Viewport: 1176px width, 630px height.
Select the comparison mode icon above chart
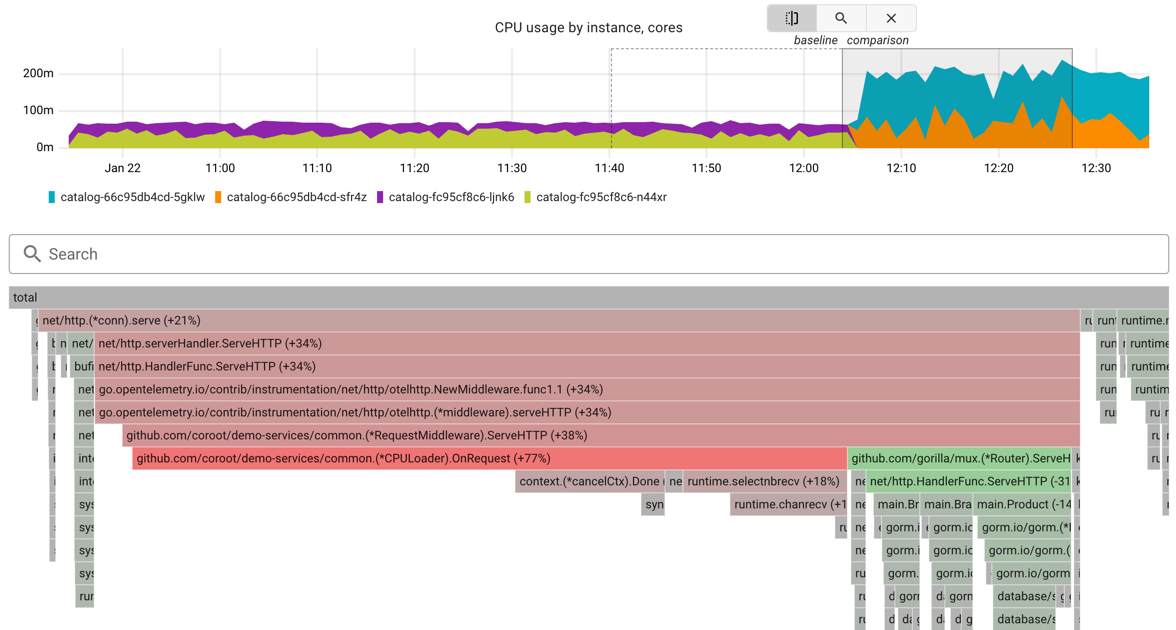[791, 18]
